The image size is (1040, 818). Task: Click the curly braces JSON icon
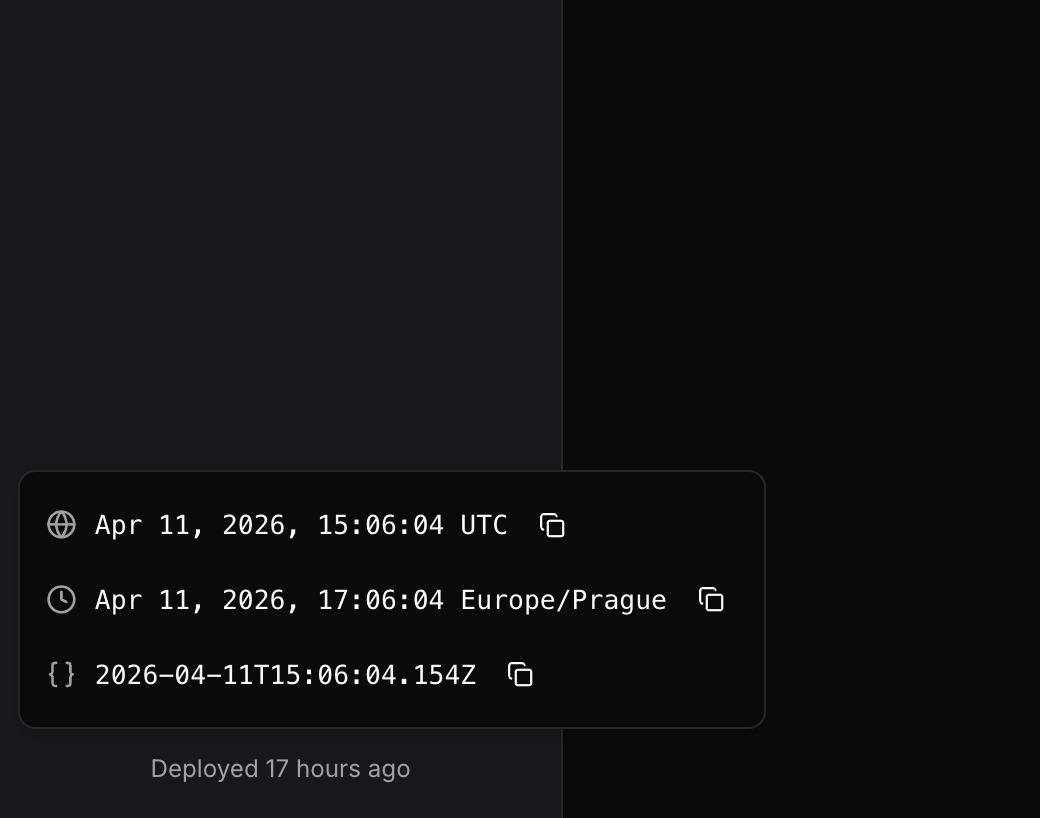coord(62,674)
